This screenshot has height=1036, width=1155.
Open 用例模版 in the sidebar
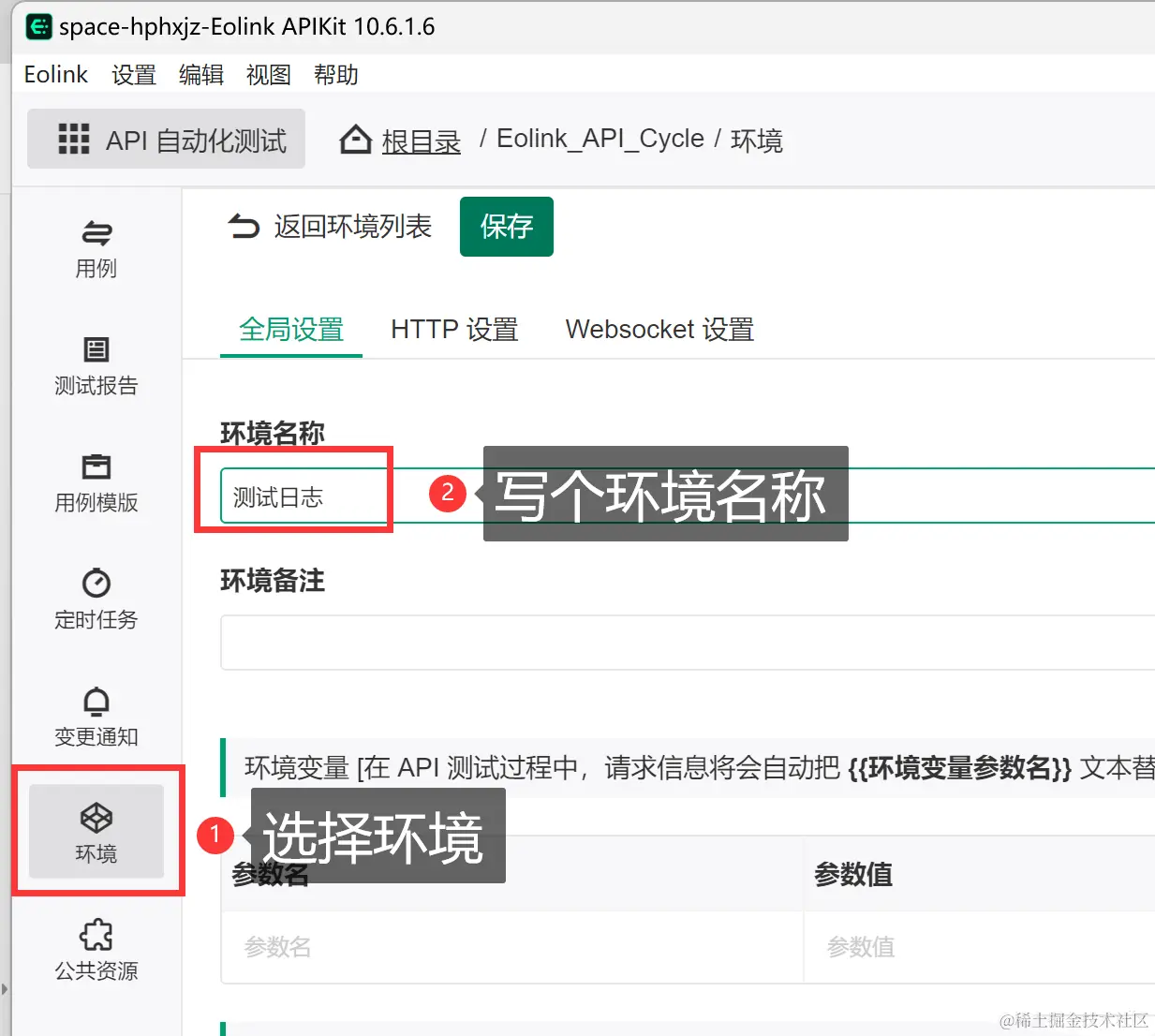coord(96,483)
